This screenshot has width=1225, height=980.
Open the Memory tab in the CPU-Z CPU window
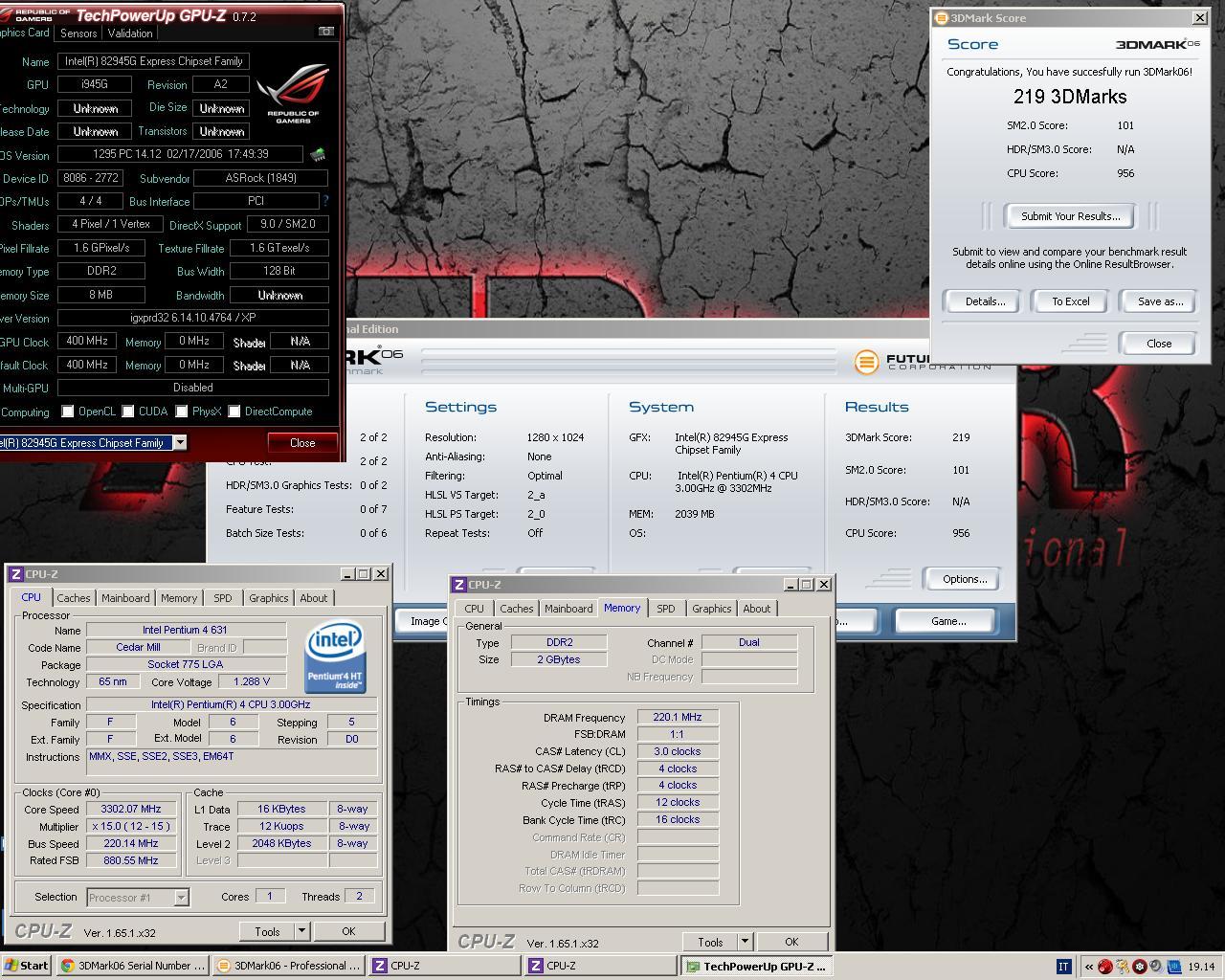(x=179, y=598)
